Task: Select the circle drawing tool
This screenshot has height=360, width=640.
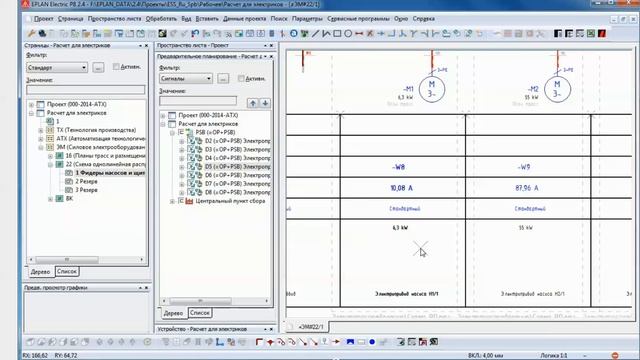Action: (348, 33)
